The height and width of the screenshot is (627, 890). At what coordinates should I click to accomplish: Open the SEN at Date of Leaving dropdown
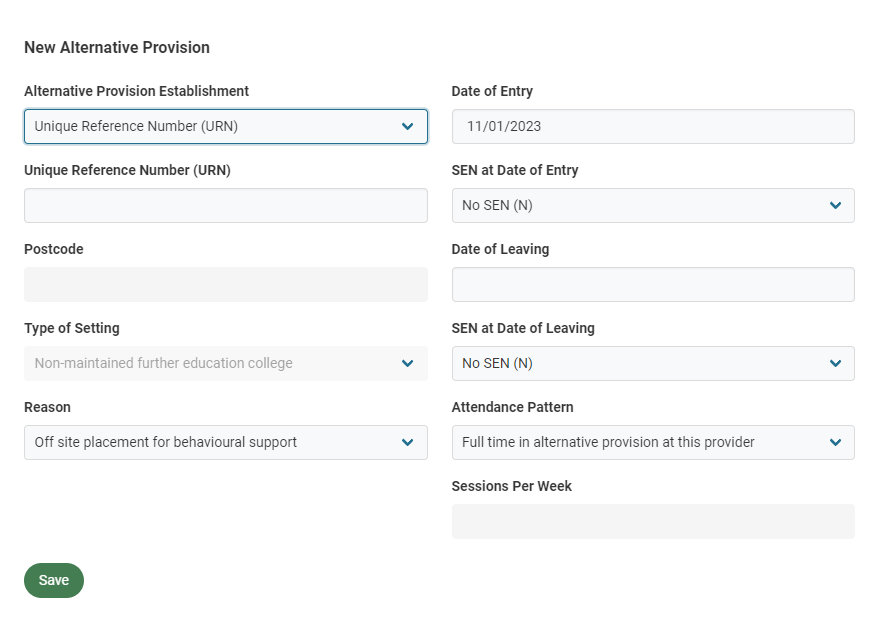pyautogui.click(x=653, y=363)
